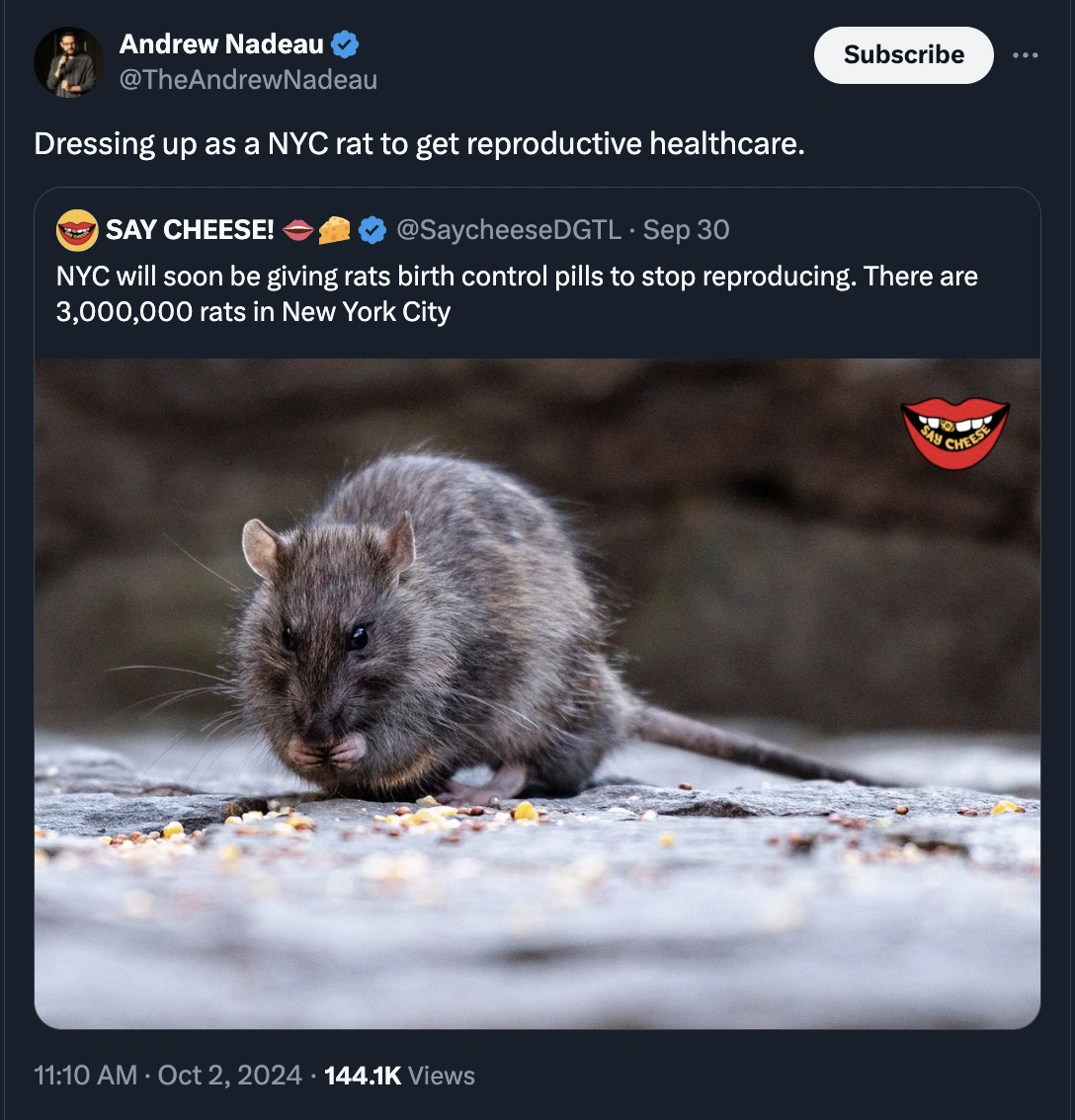This screenshot has width=1075, height=1120.
Task: Click Andrew Nadeau's blue verified badge
Action: tap(345, 43)
